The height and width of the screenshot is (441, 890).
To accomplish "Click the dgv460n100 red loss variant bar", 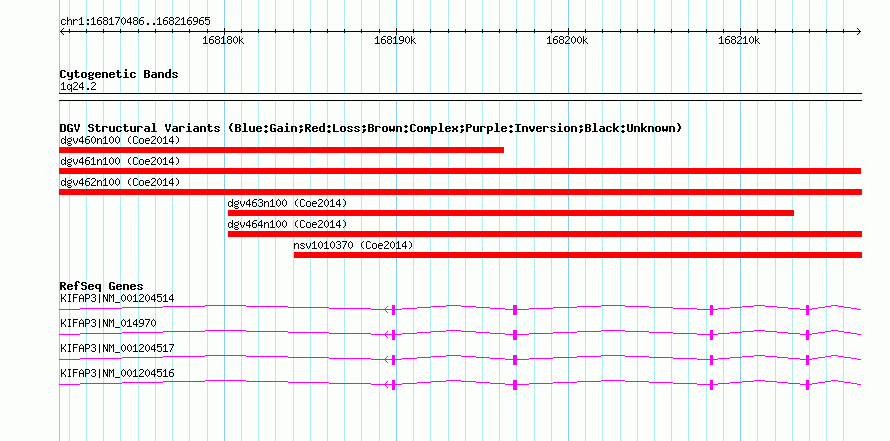I will coord(282,150).
